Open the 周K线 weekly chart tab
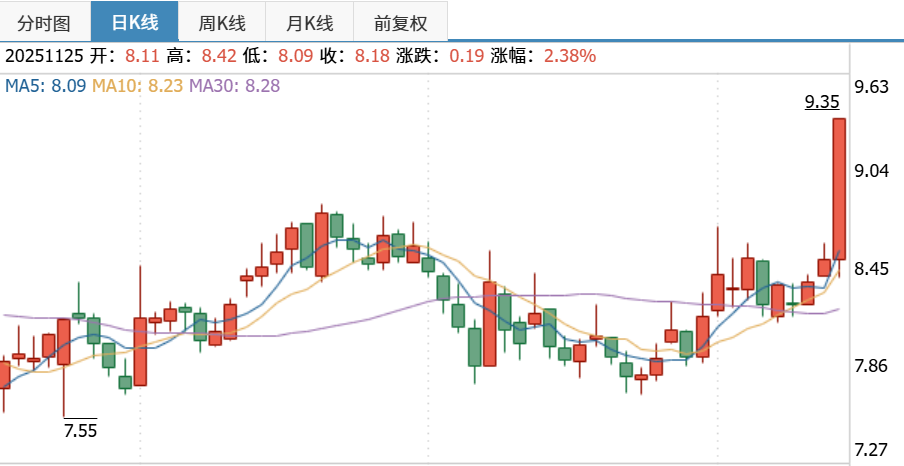Viewport: 904px width, 466px height. pyautogui.click(x=223, y=21)
